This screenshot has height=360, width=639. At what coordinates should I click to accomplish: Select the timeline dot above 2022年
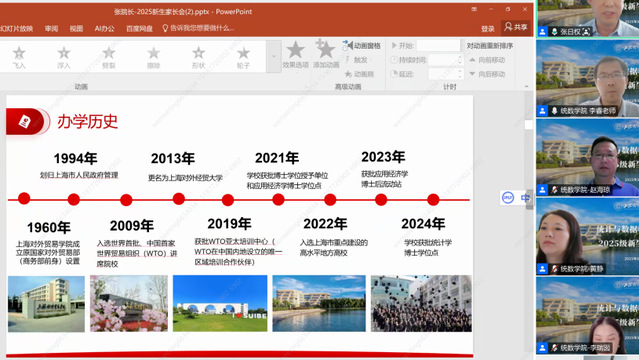coord(330,200)
